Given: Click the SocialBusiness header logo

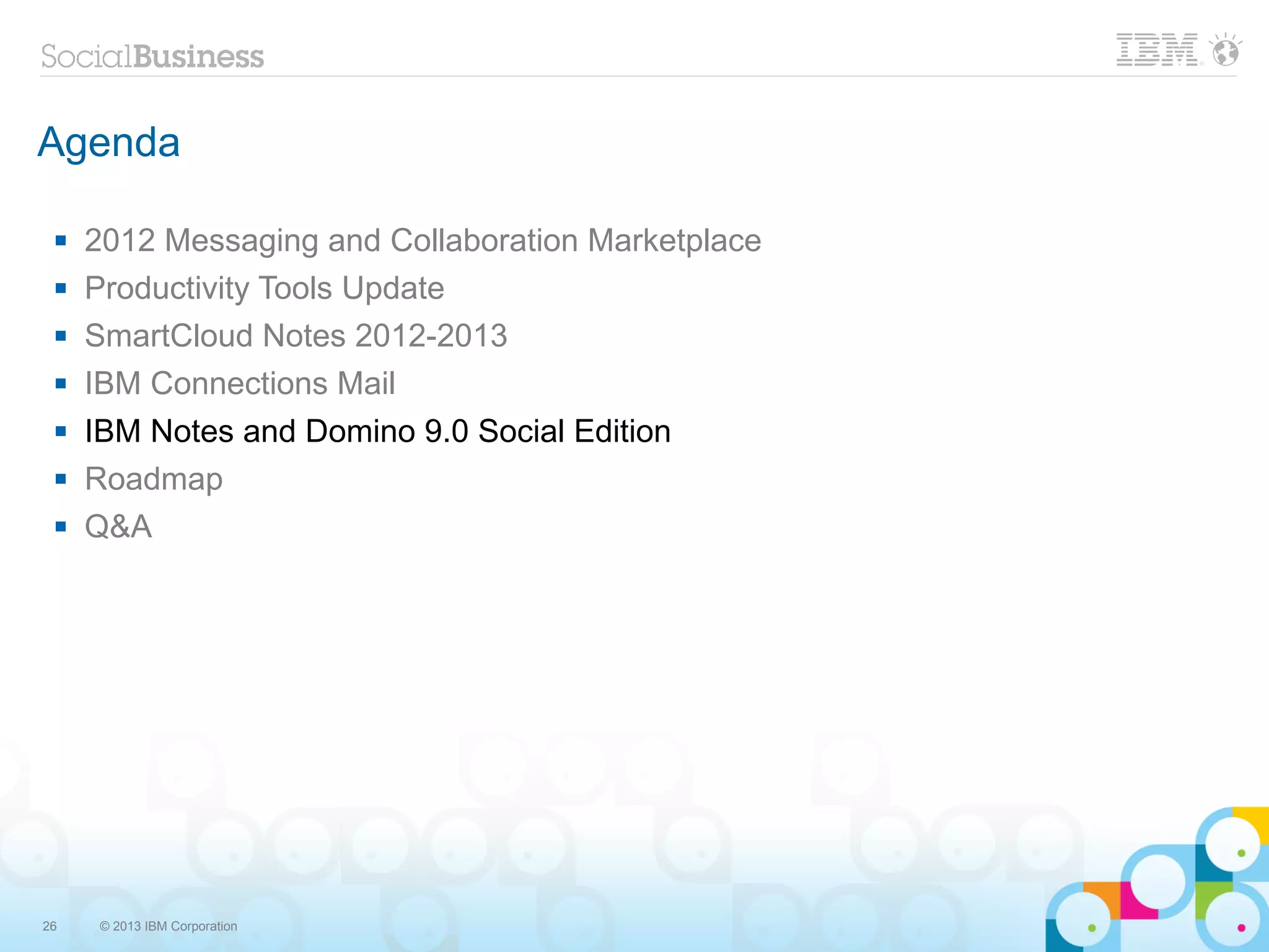Looking at the screenshot, I should point(152,56).
